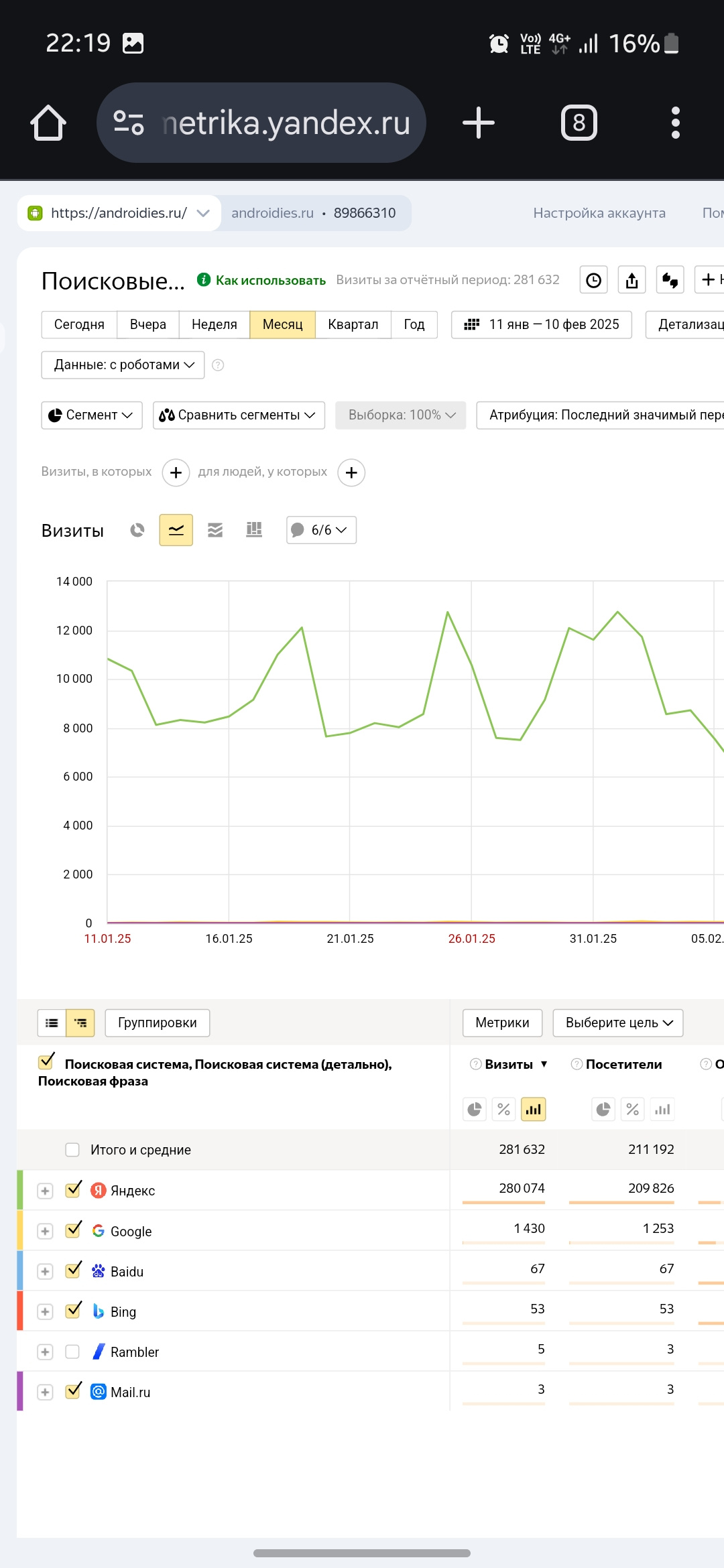Check the Rambler row checkbox
Screen dimensions: 724x1568
[72, 1352]
